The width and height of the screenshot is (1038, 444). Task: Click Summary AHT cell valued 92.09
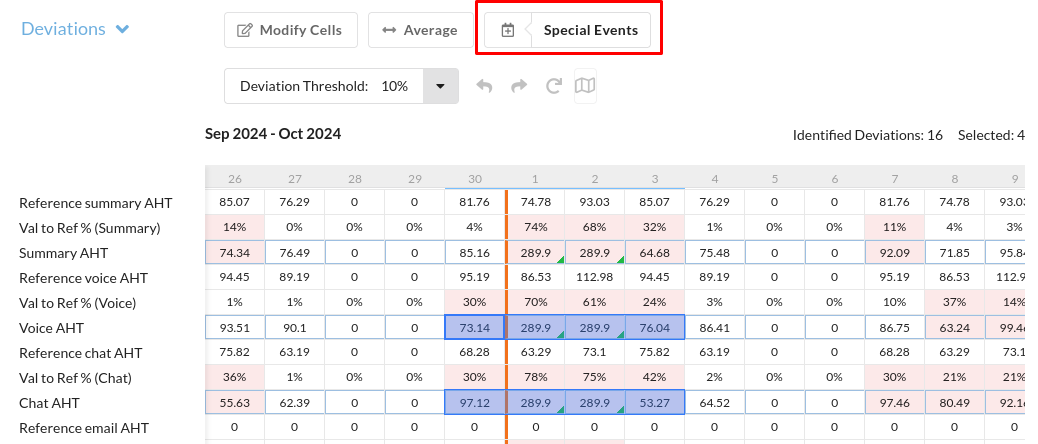[895, 252]
